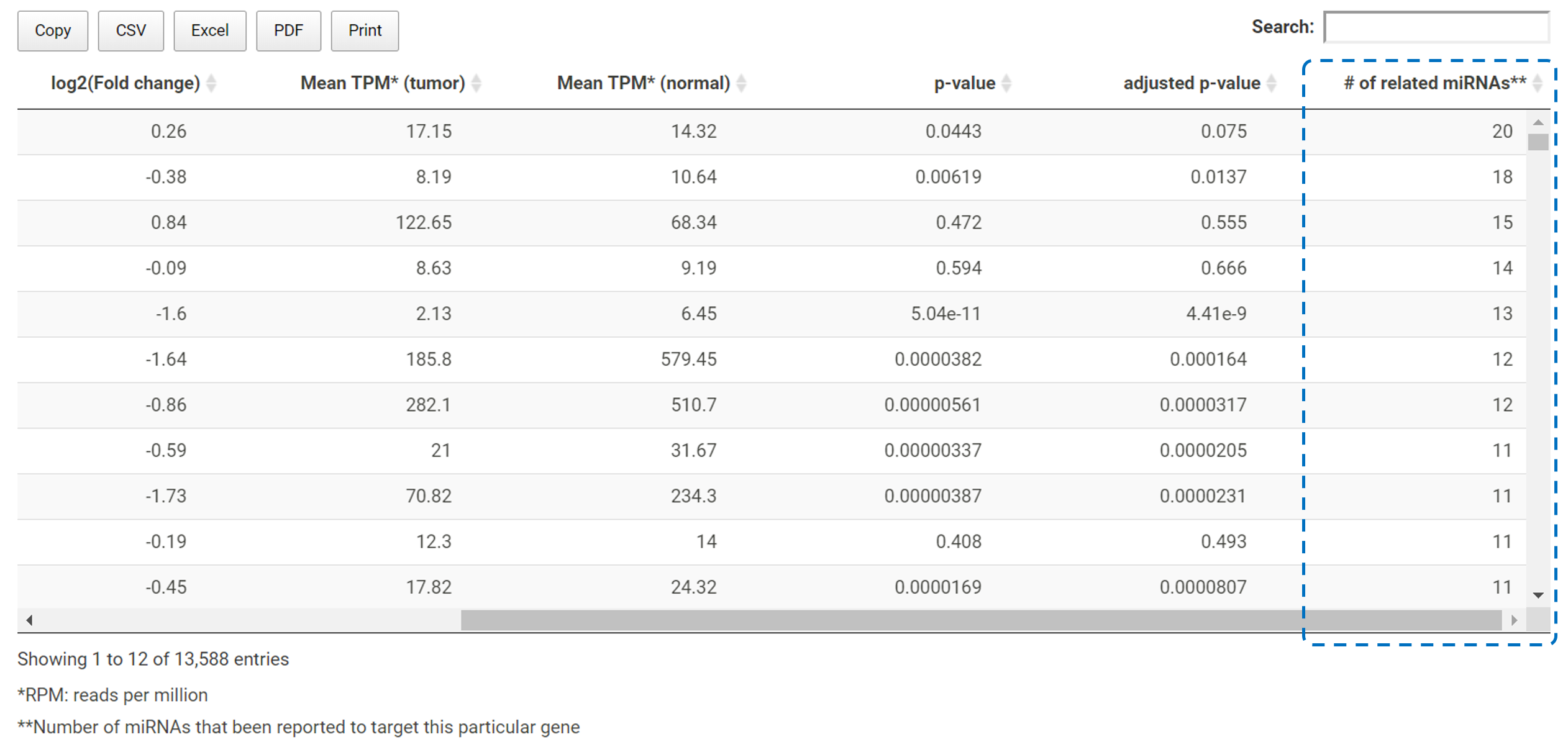Click the adjusted p-value header text
Screen dimensions: 1568x742
1192,83
